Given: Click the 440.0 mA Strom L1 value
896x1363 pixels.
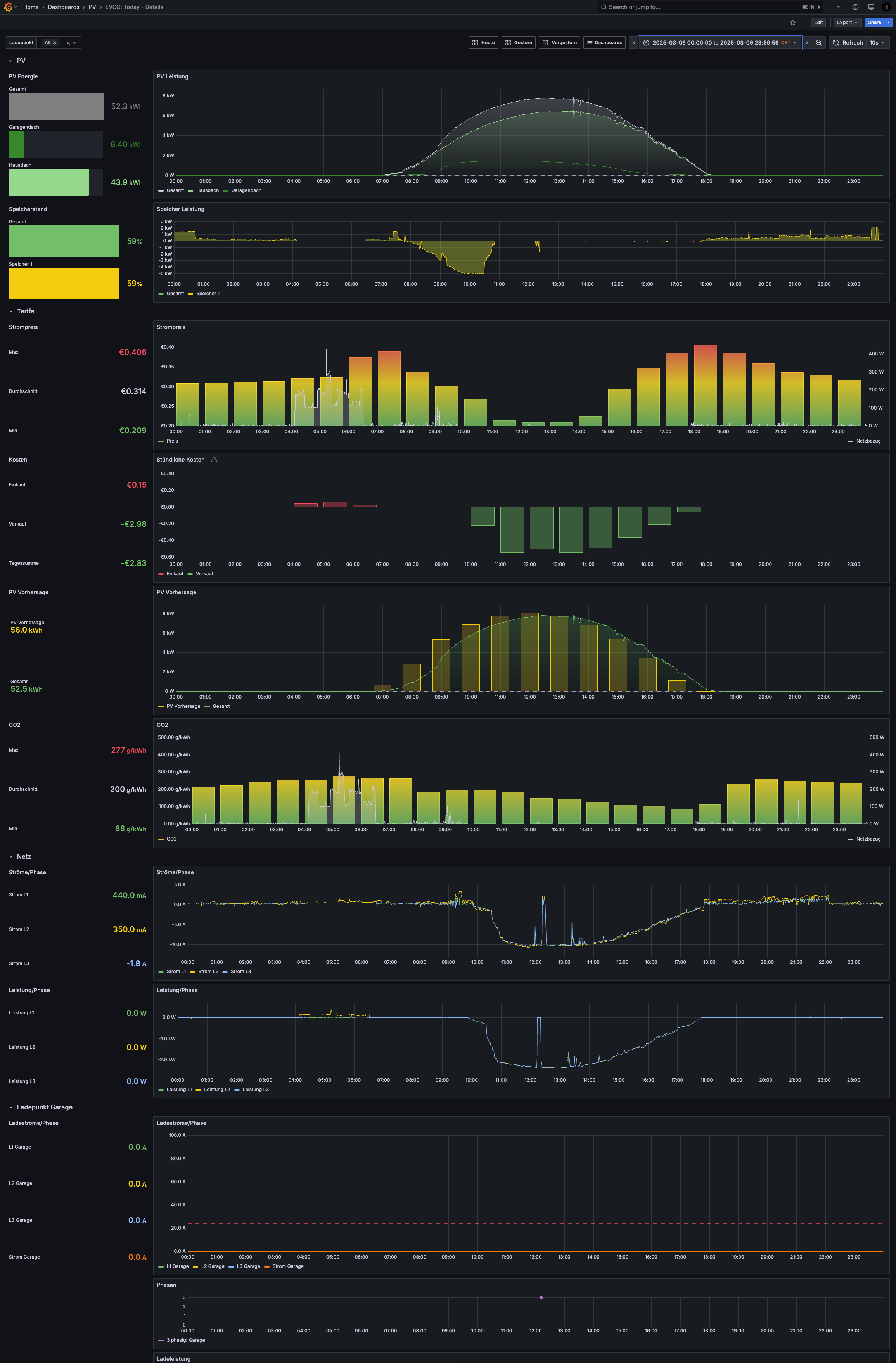Looking at the screenshot, I should 130,896.
